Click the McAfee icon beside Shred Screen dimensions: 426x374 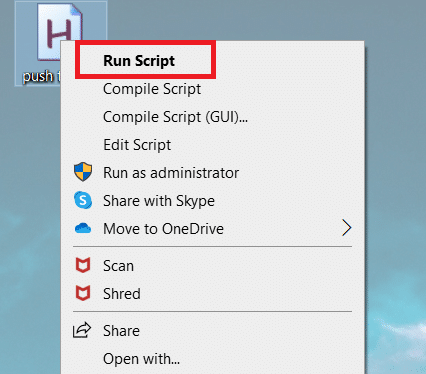83,293
